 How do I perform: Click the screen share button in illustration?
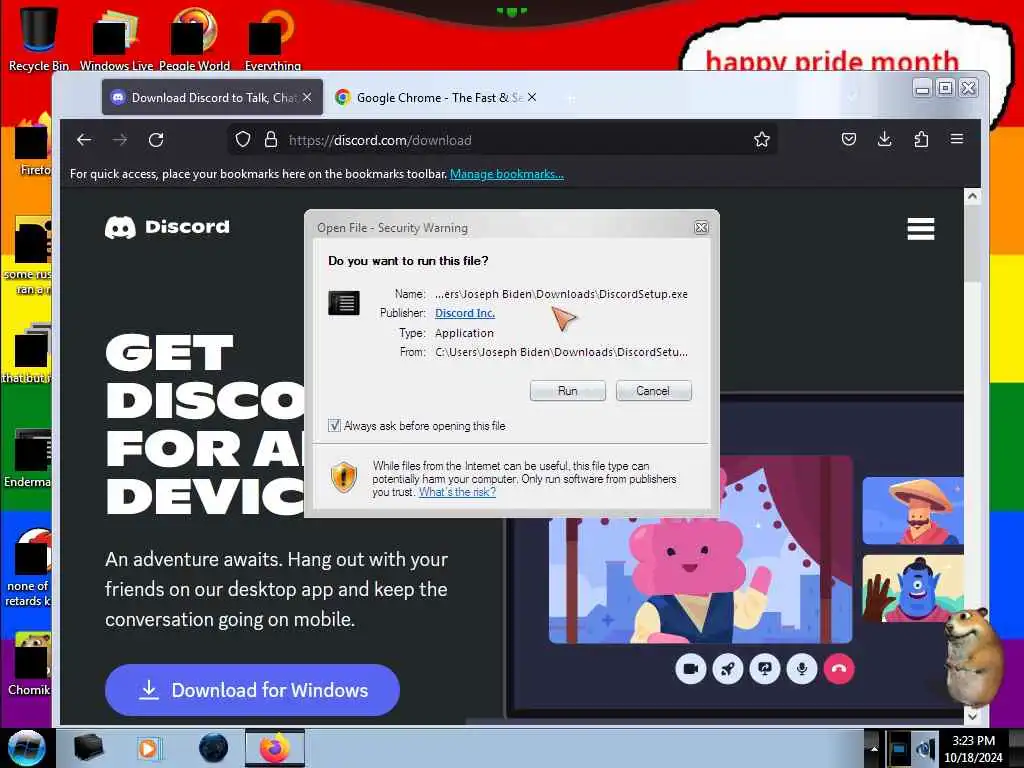tap(765, 669)
